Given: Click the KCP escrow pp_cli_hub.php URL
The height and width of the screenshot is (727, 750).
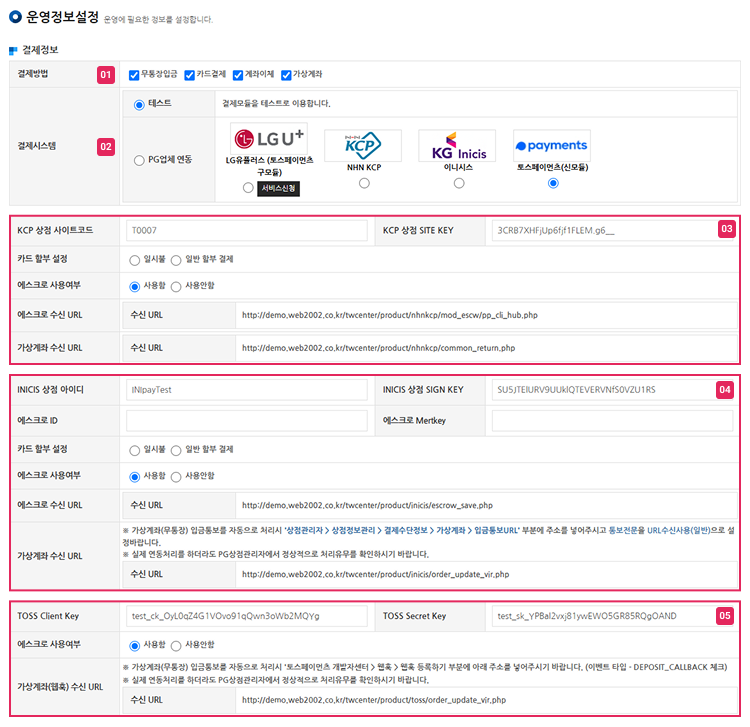Looking at the screenshot, I should coord(390,315).
